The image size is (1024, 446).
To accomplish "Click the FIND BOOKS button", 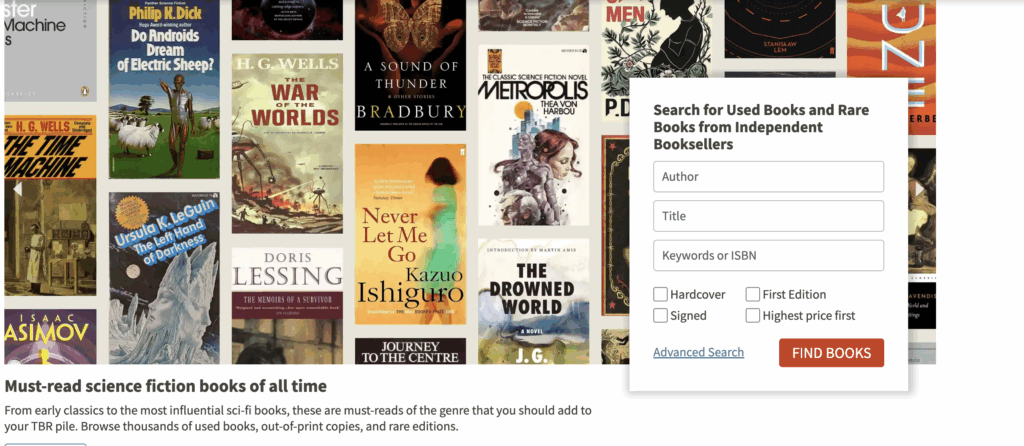I will tap(831, 353).
